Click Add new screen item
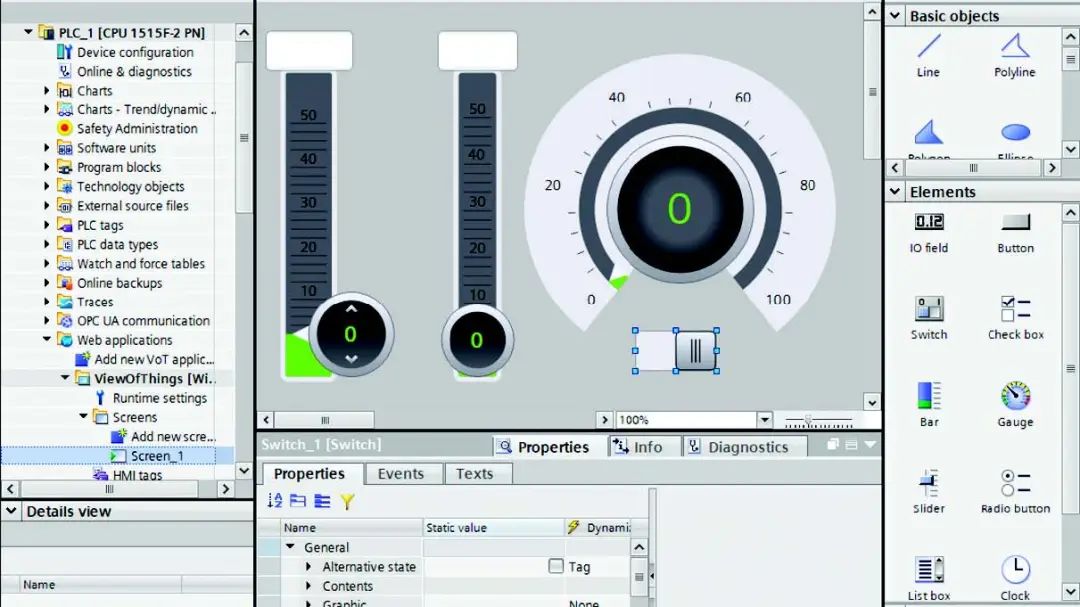 [x=174, y=437]
